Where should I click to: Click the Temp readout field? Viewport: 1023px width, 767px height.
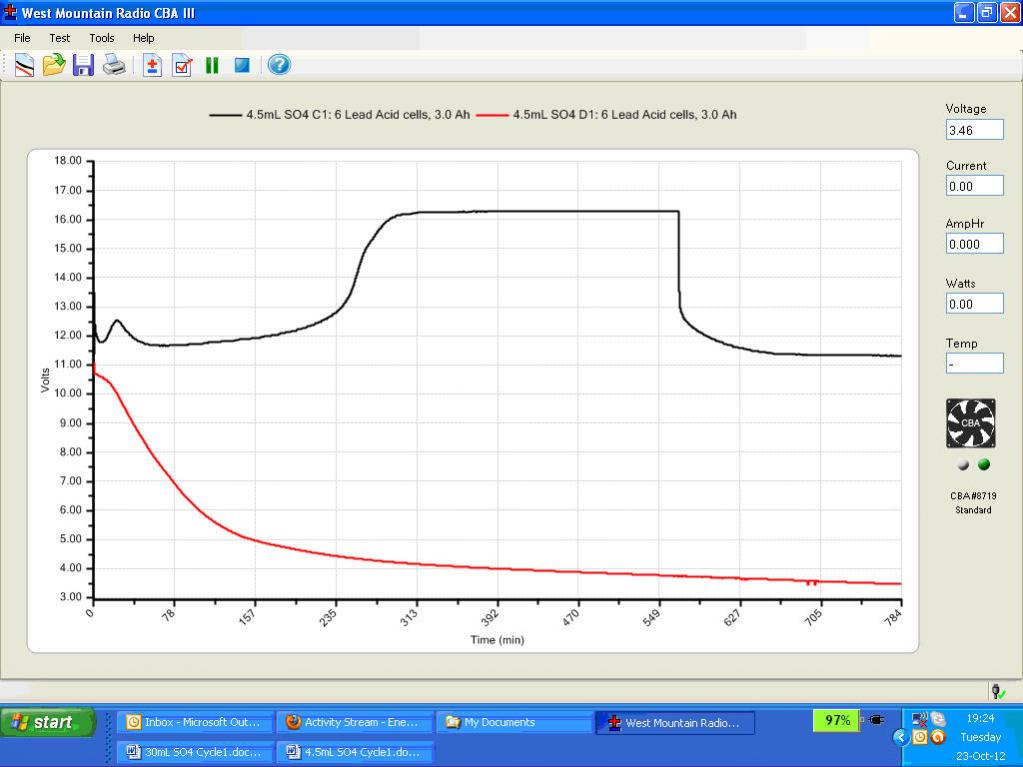click(x=975, y=363)
